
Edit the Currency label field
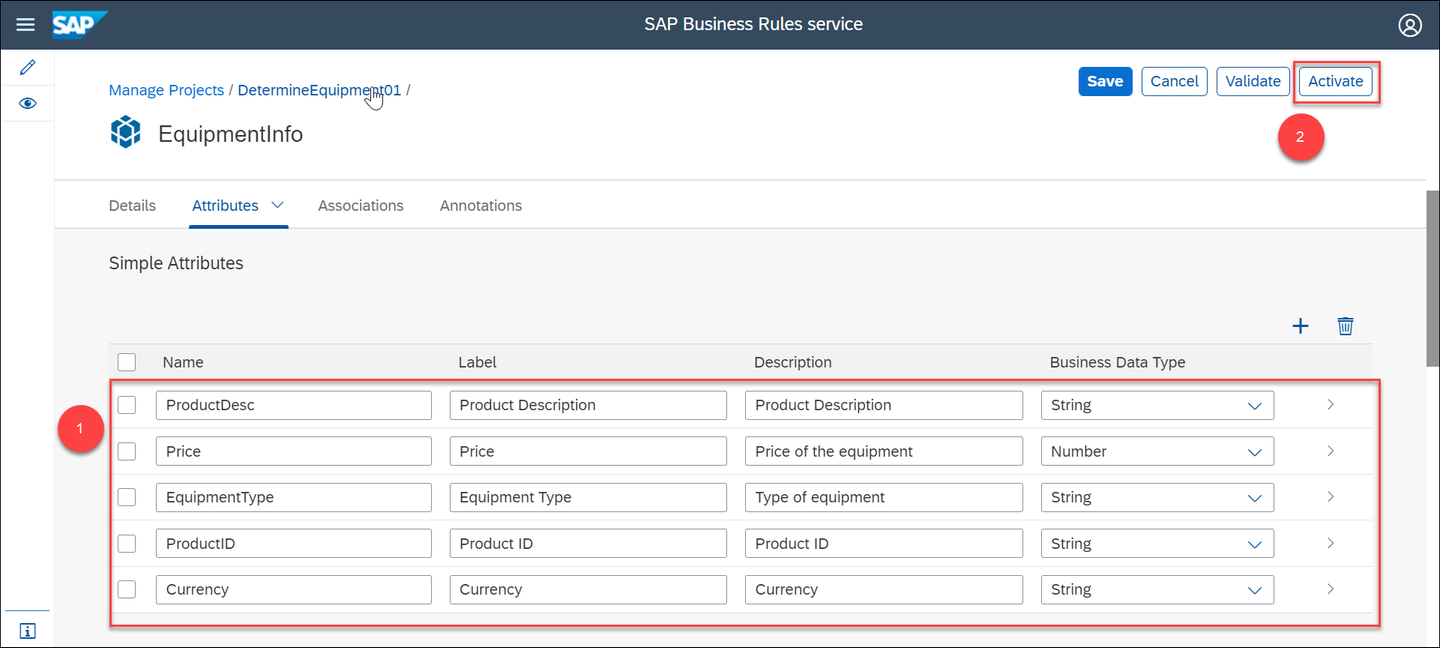588,589
